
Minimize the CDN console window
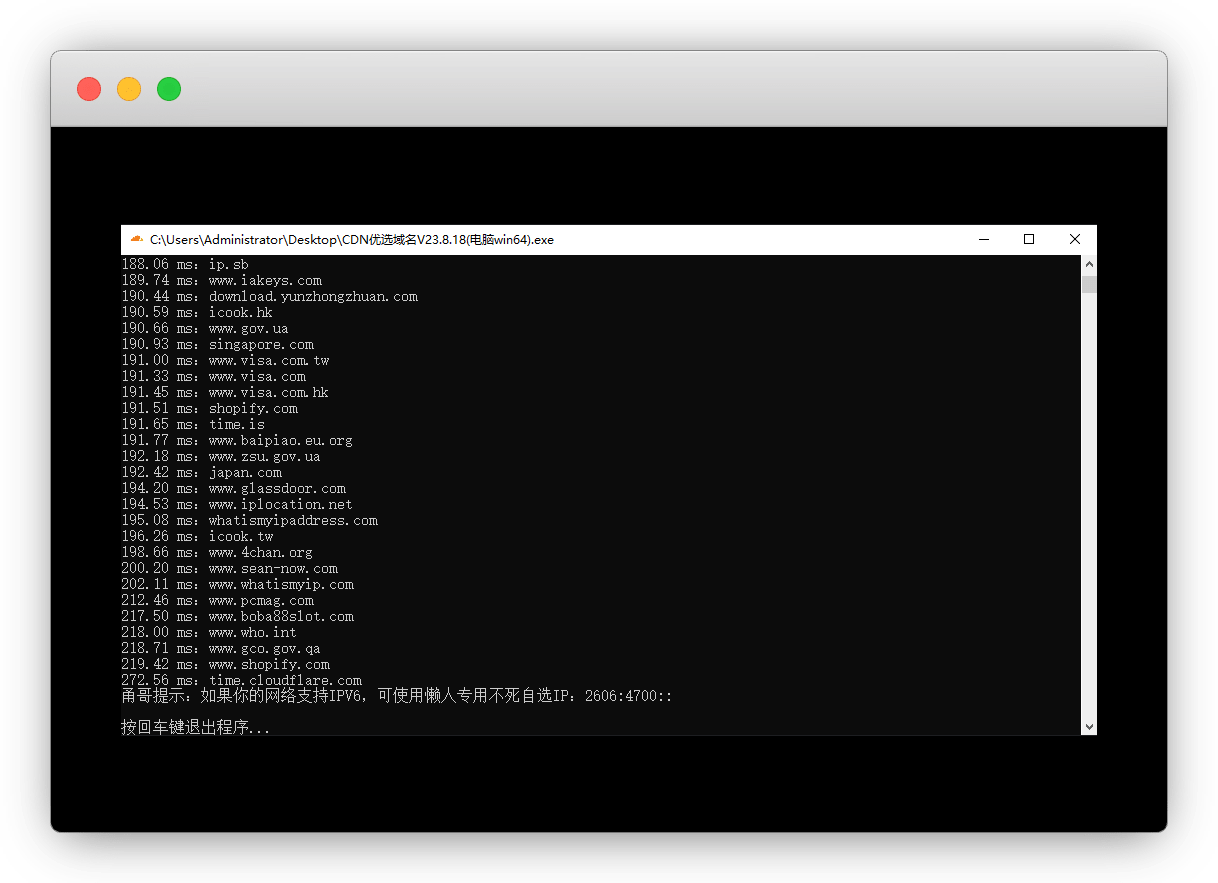(984, 239)
